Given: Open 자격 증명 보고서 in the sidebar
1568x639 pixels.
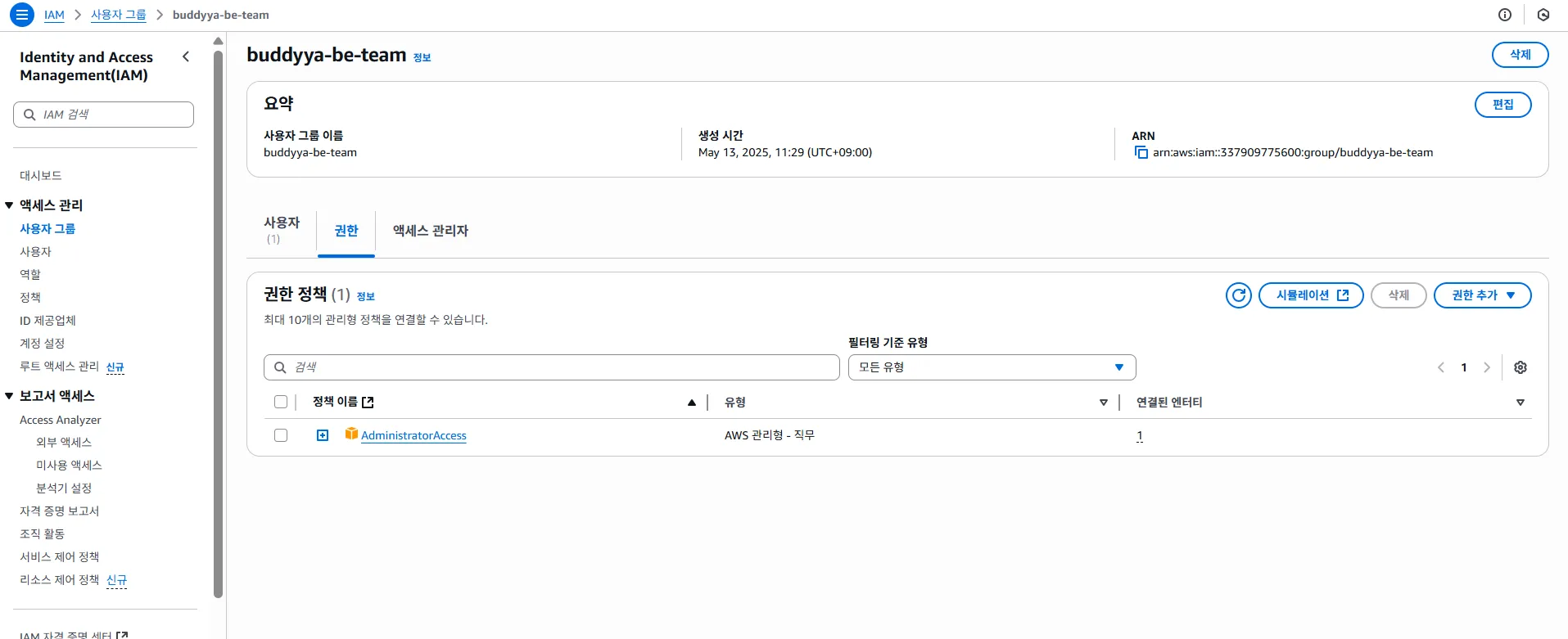Looking at the screenshot, I should click(59, 511).
